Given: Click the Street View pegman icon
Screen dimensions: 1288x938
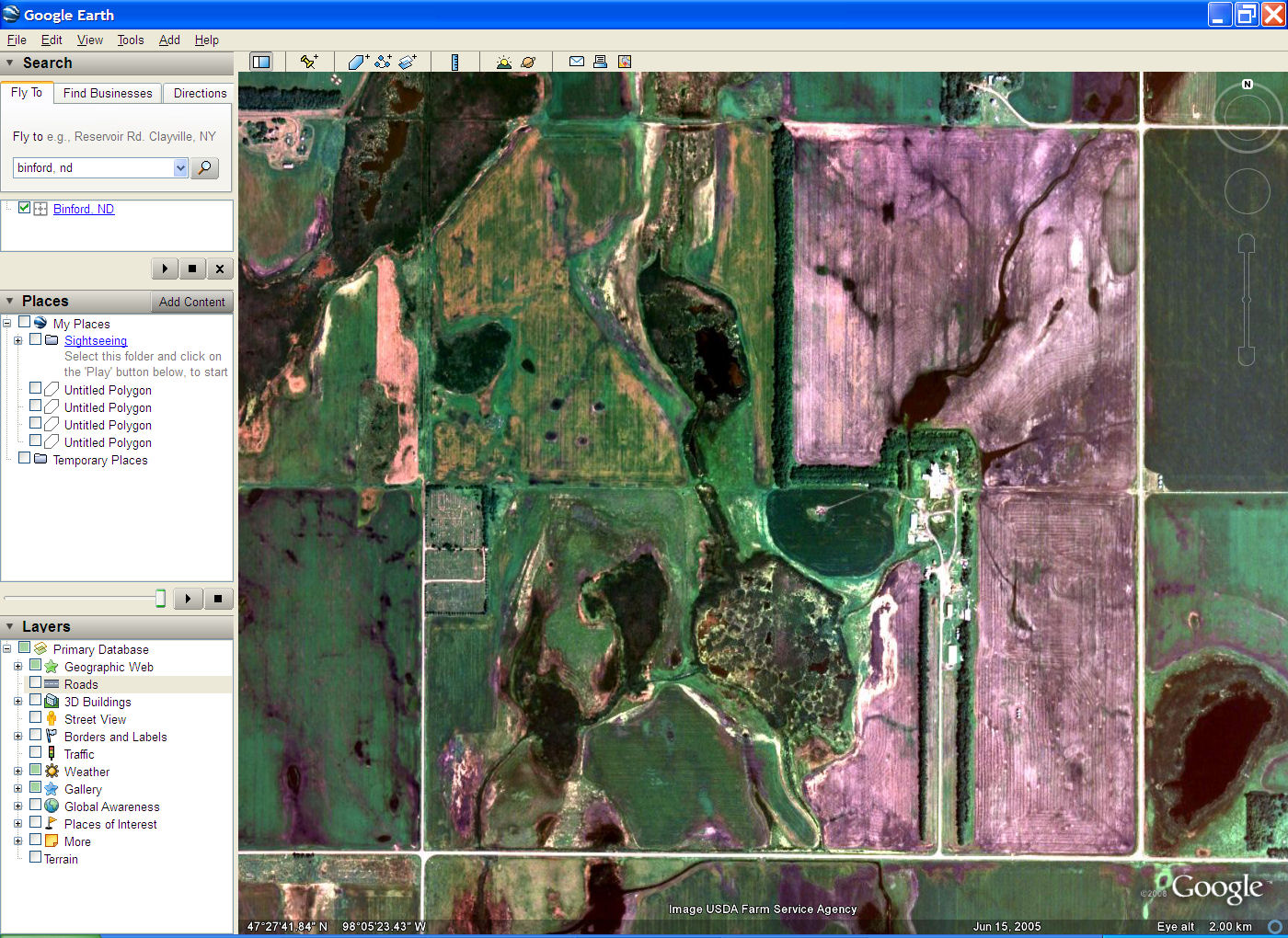Looking at the screenshot, I should [52, 719].
